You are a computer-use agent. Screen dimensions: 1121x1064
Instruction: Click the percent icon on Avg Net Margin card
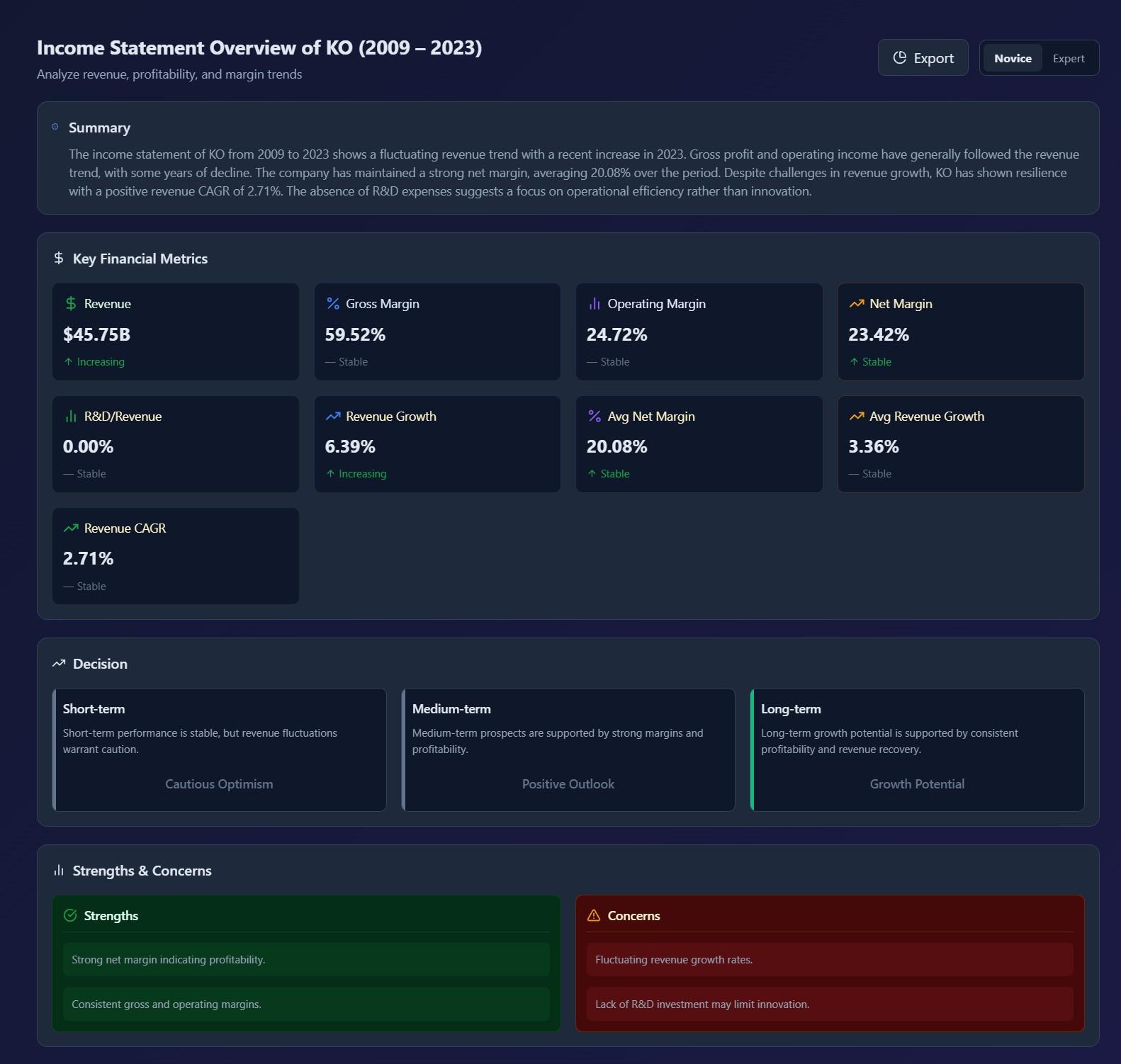[594, 416]
